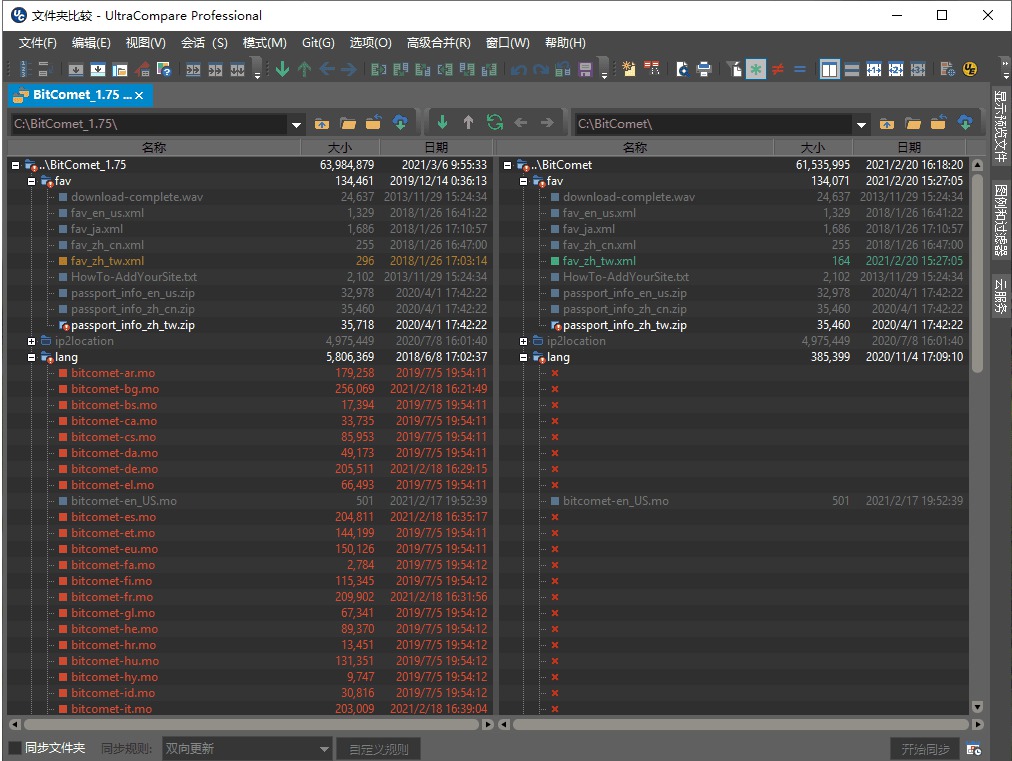Enable the 同步文件夹 checkbox
The width and height of the screenshot is (1012, 761).
click(14, 748)
